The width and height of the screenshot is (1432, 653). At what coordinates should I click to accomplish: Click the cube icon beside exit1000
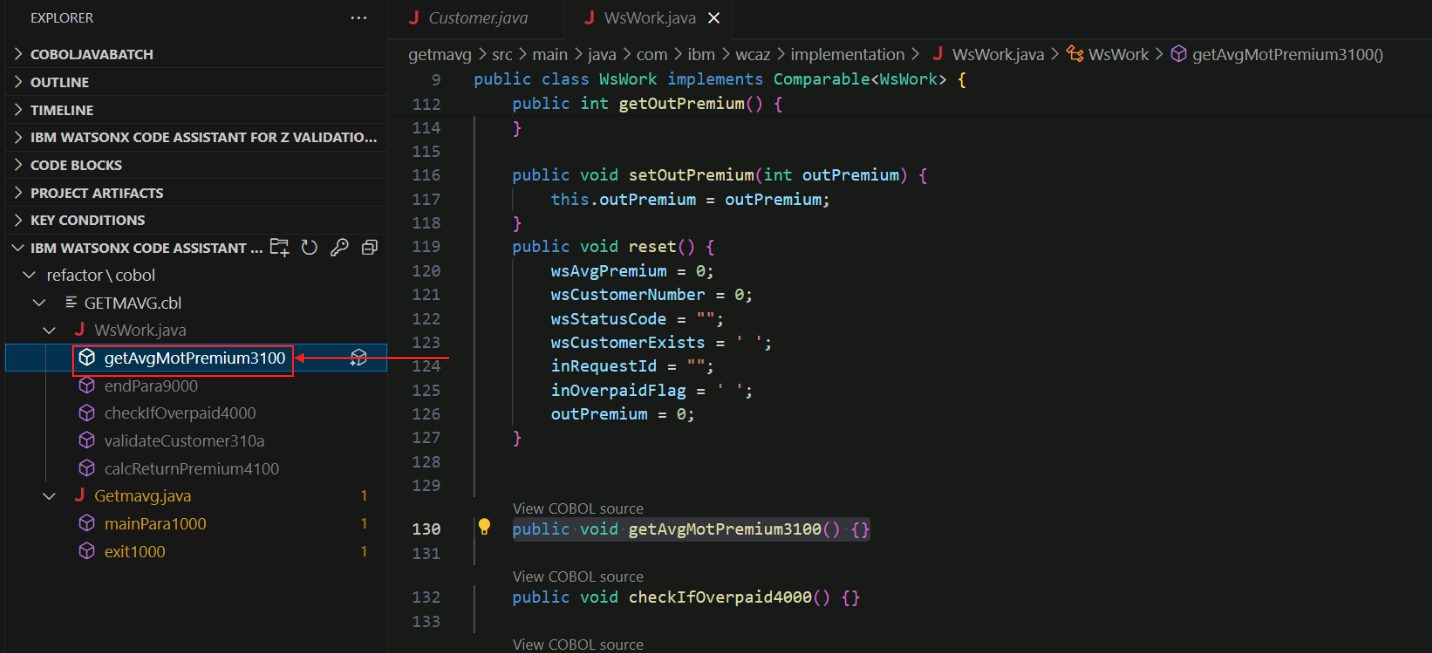point(87,552)
